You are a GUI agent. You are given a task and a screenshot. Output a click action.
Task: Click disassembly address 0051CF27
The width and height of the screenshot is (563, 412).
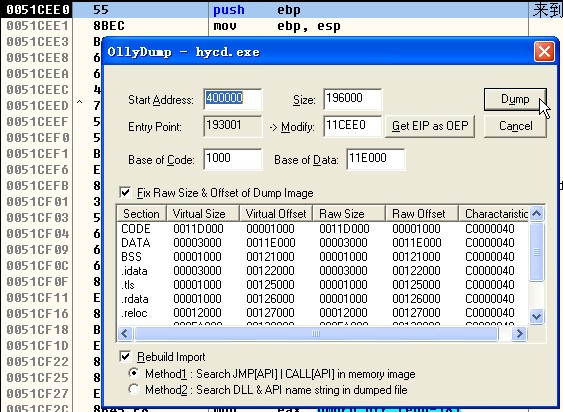[x=37, y=394]
